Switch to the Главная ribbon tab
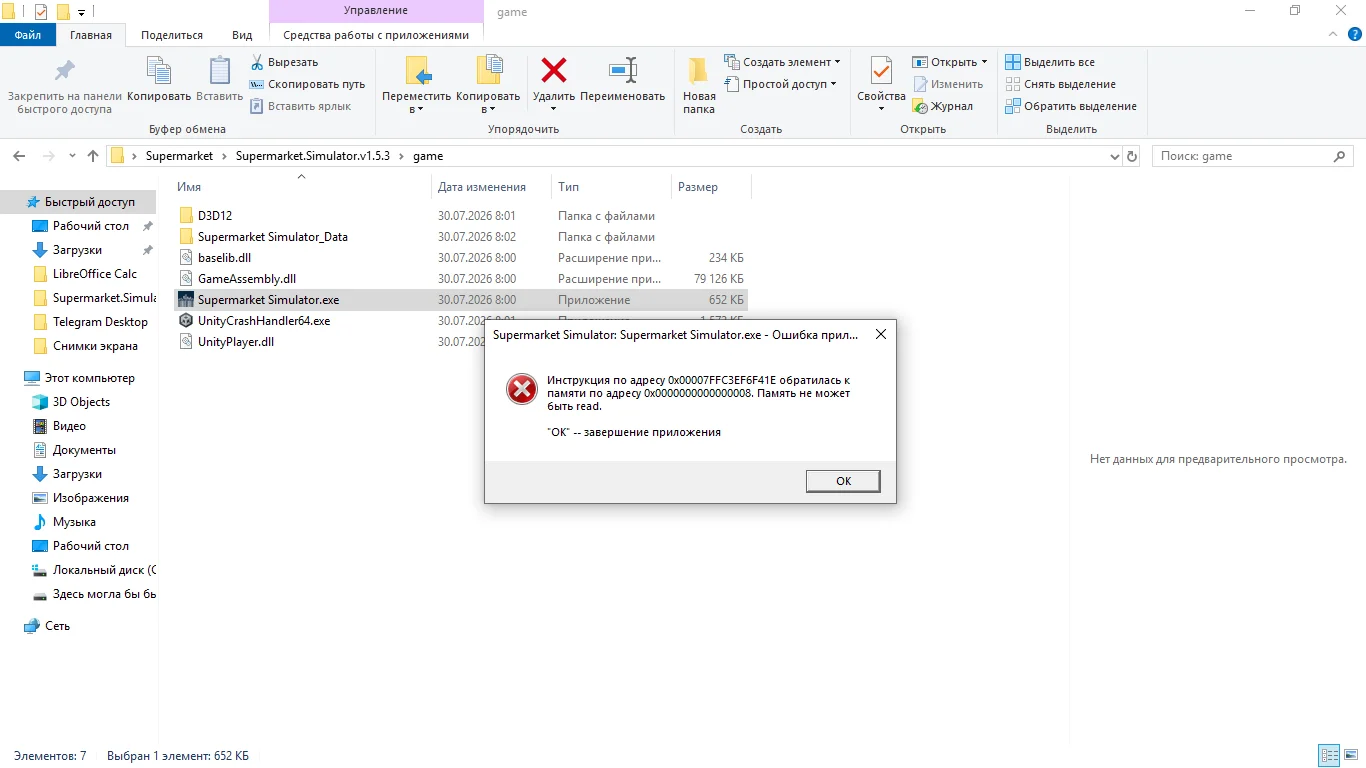 click(x=91, y=34)
